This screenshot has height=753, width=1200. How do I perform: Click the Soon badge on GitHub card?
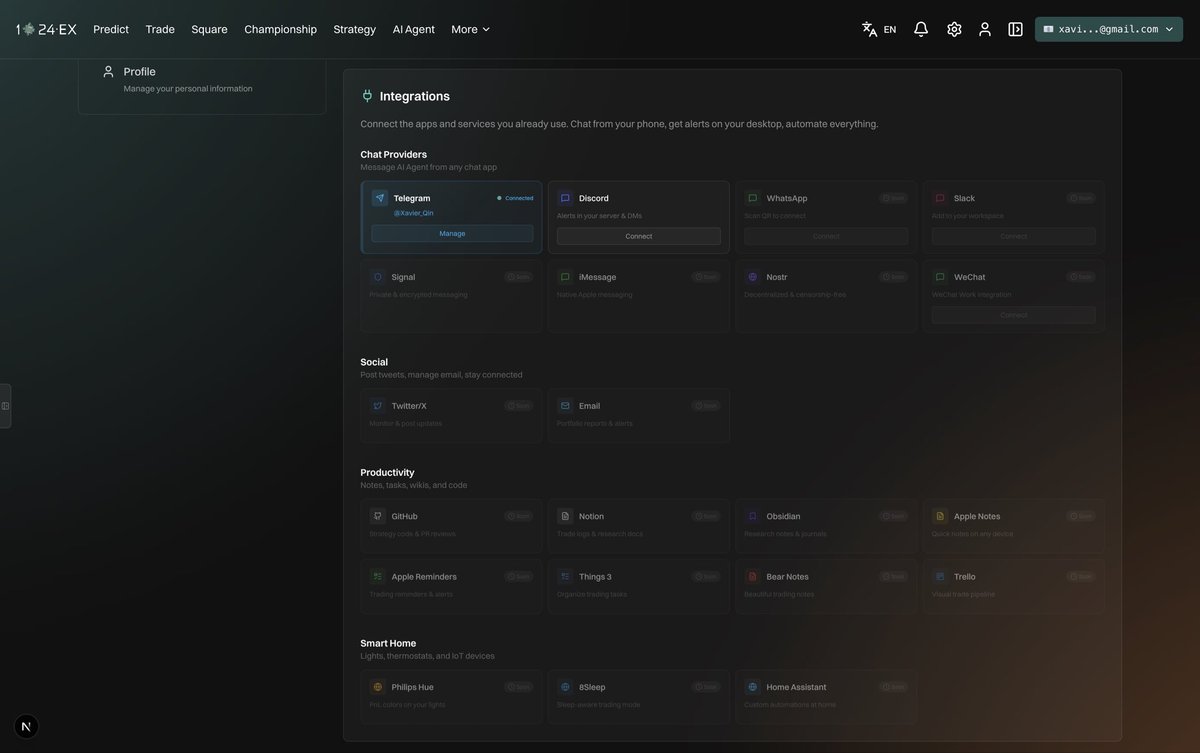[519, 516]
